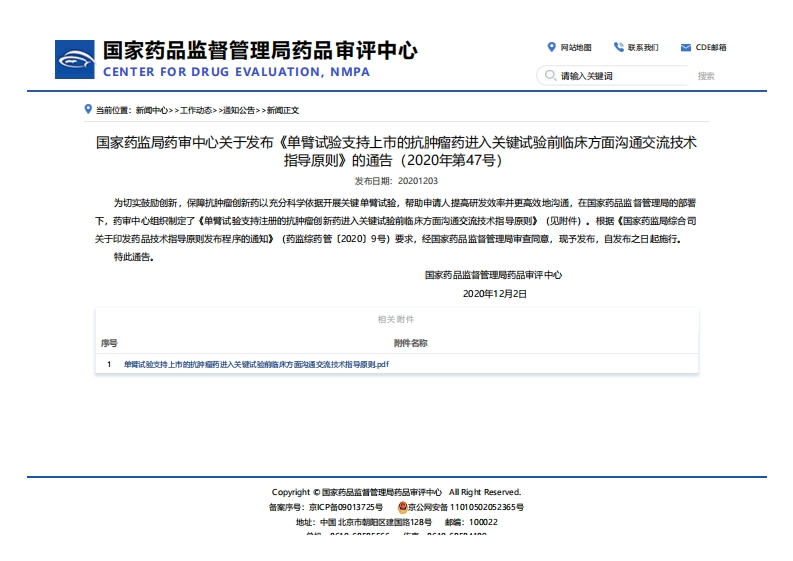
Task: Click the 联系我们 phone icon
Action: pyautogui.click(x=619, y=47)
